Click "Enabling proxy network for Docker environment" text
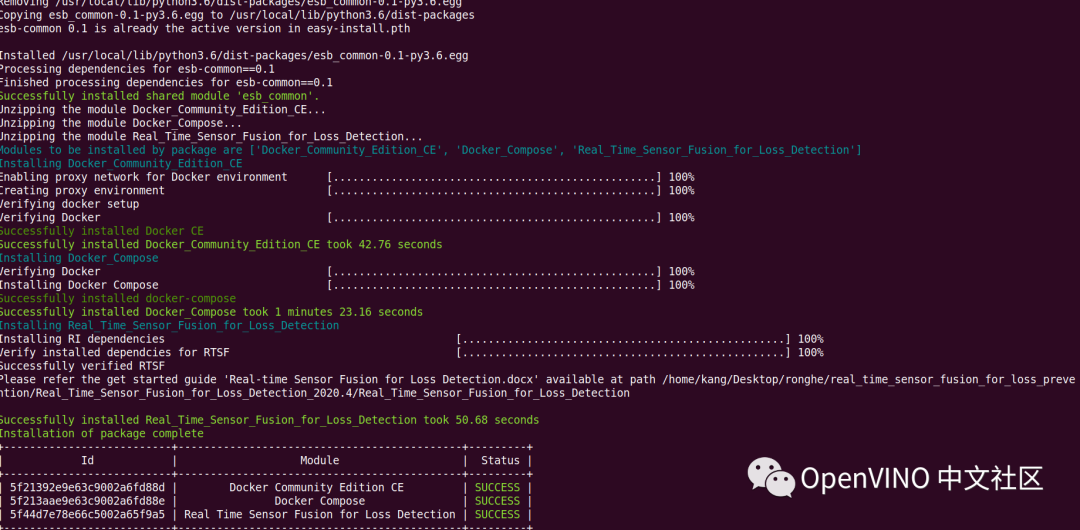The image size is (1080, 530). tap(143, 177)
